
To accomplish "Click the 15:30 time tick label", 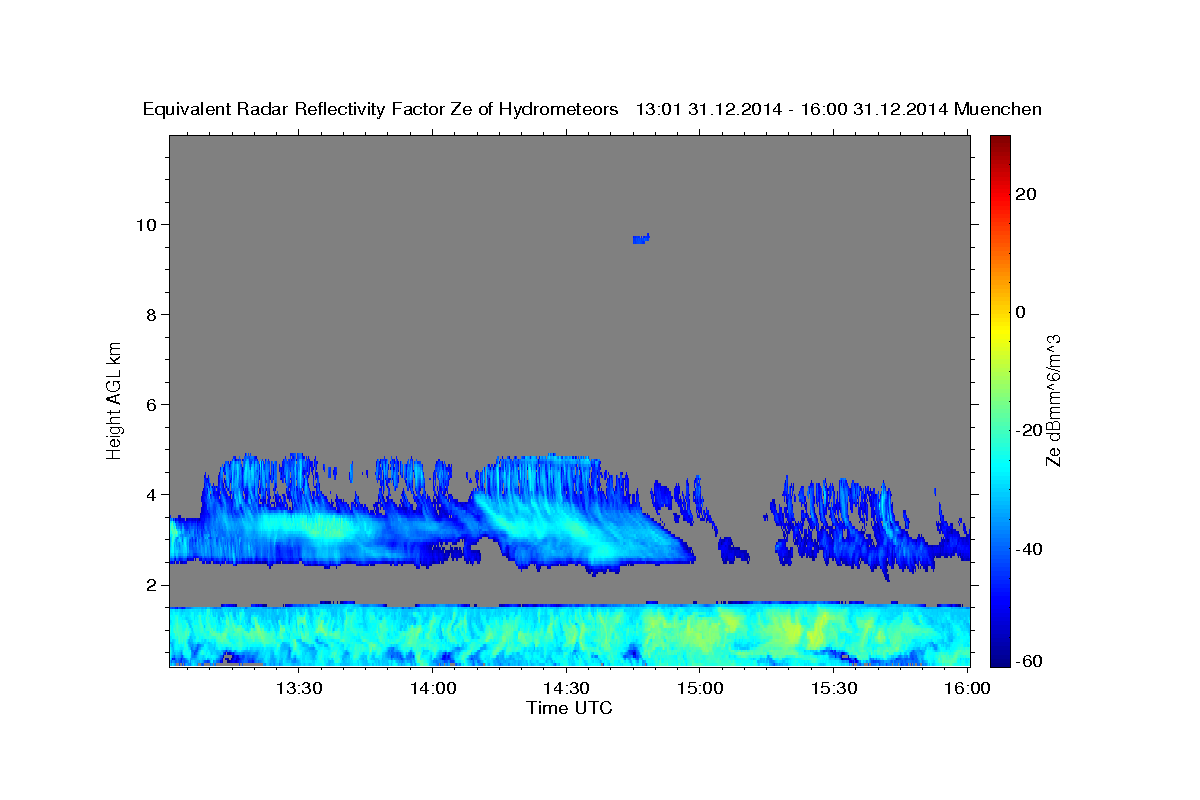I will (834, 688).
